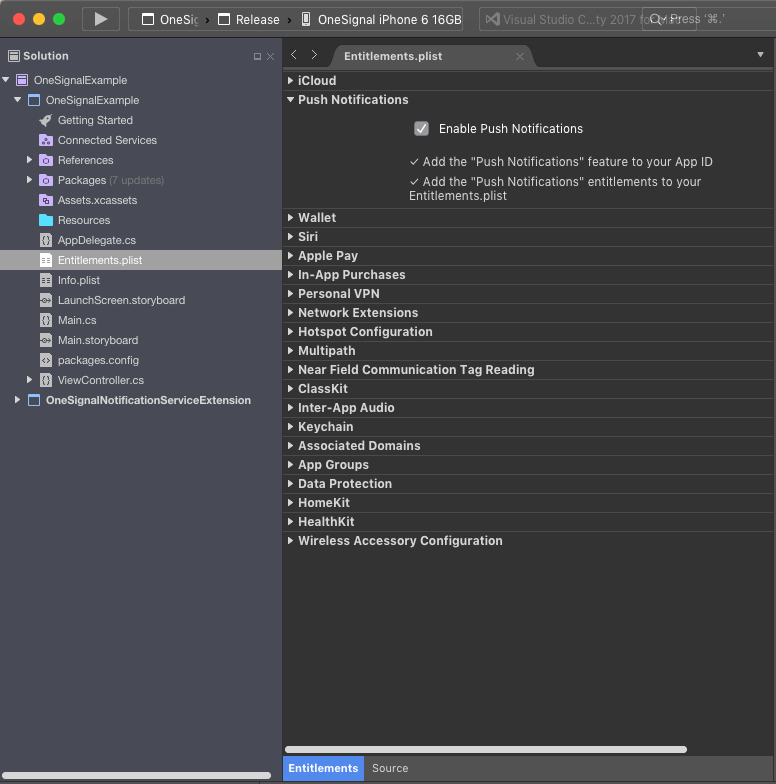Click the References folder icon
Image resolution: width=776 pixels, height=784 pixels.
46,160
